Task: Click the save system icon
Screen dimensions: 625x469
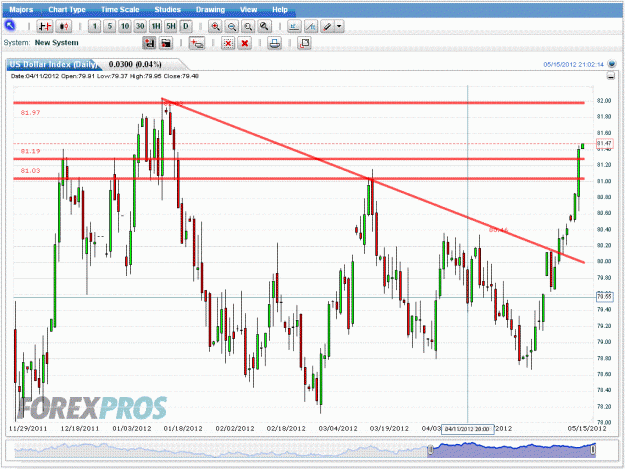Action: (149, 43)
